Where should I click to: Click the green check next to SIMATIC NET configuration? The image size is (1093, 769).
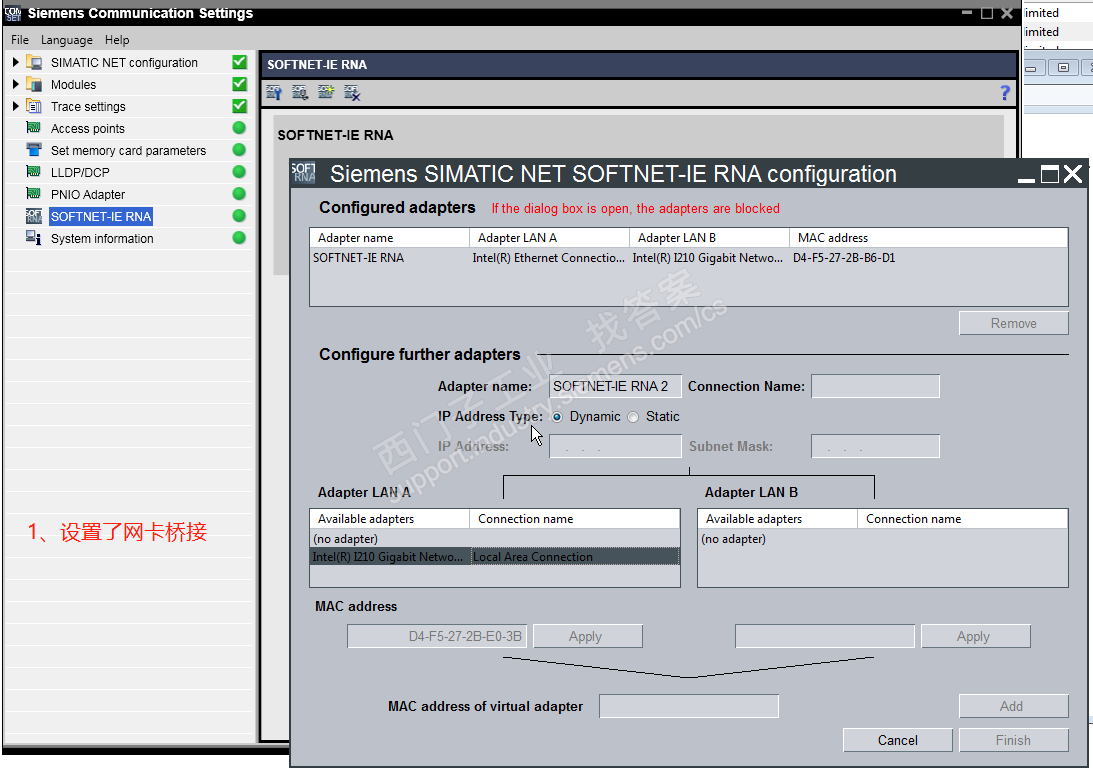point(239,62)
